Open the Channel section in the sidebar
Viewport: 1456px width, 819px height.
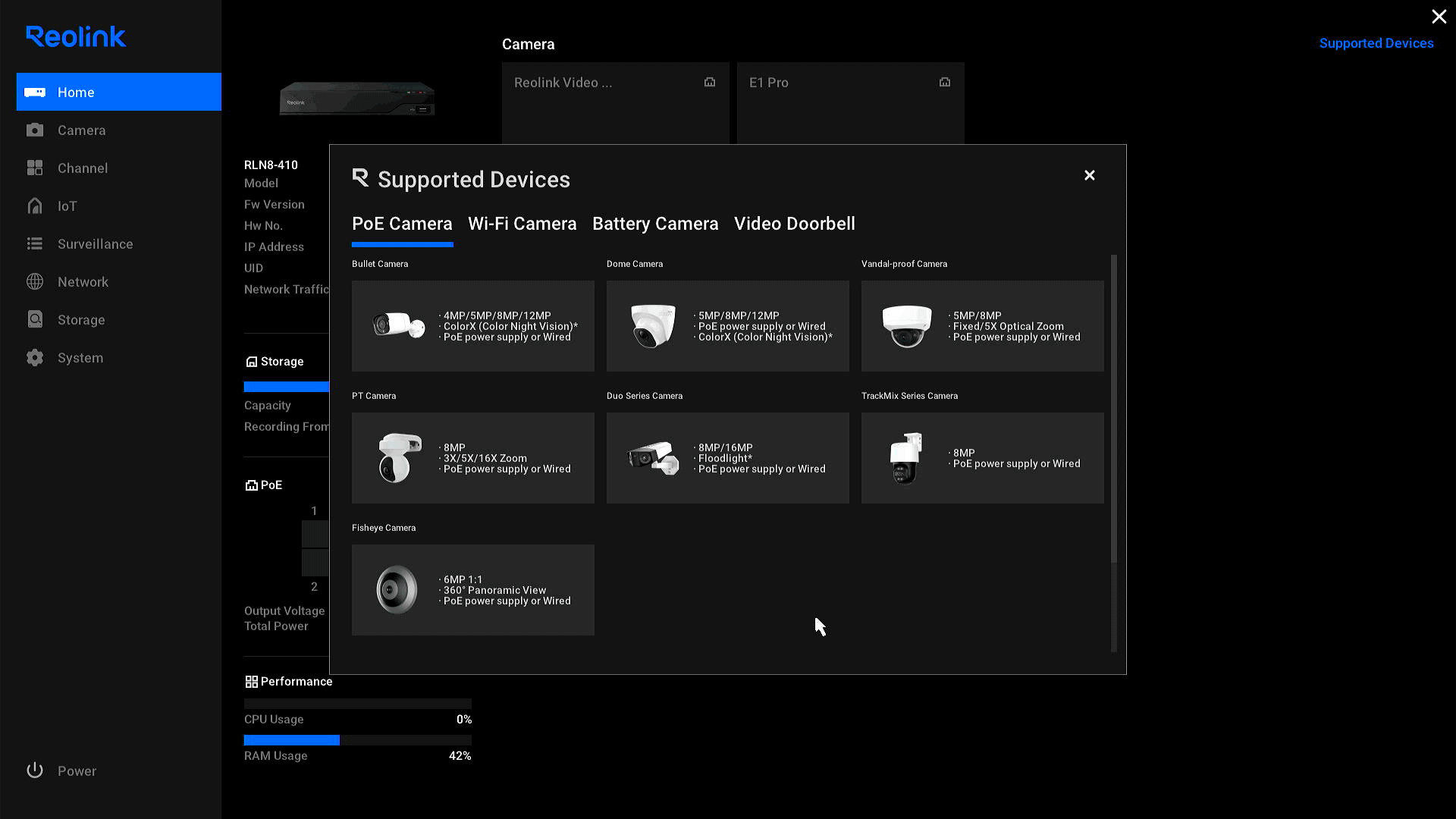[x=119, y=168]
